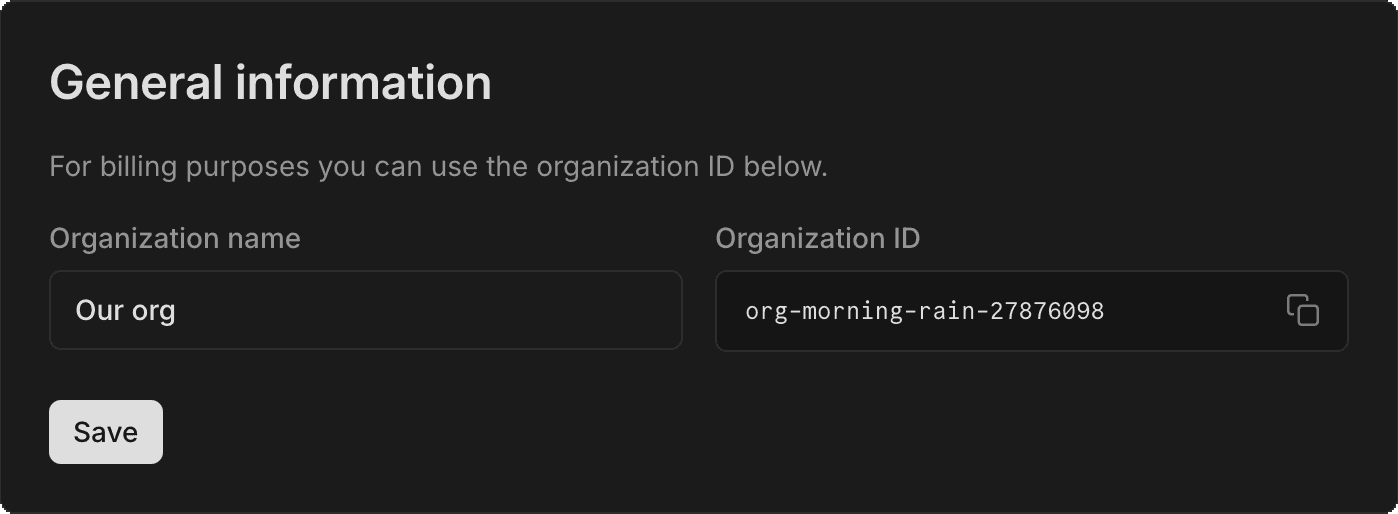Focus the field containing 'Our org'
This screenshot has height=514, width=1398.
click(x=365, y=310)
